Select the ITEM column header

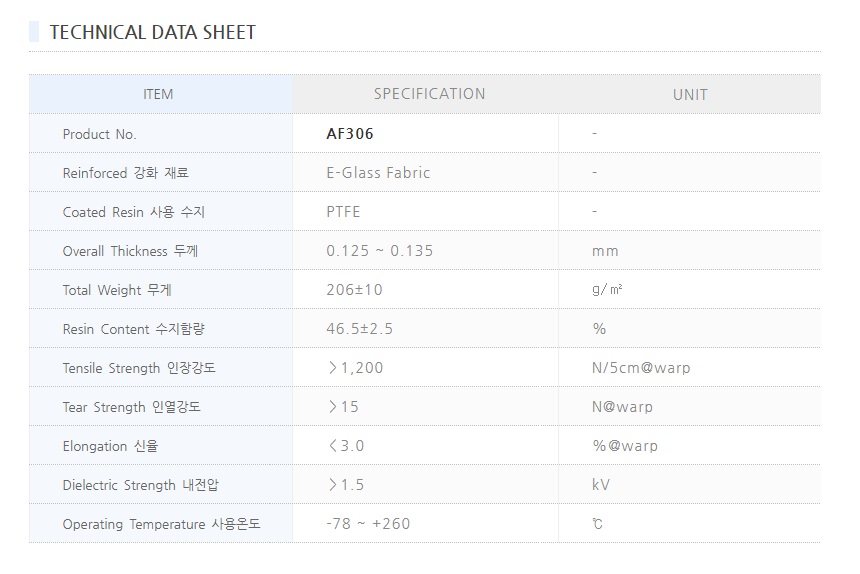pos(158,94)
